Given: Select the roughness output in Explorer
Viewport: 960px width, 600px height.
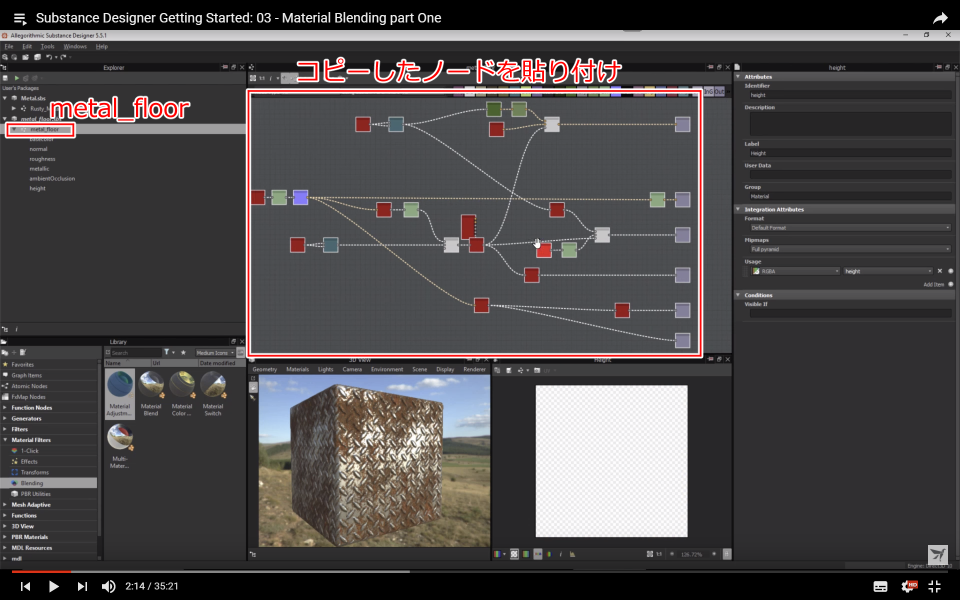Looking at the screenshot, I should 42,159.
